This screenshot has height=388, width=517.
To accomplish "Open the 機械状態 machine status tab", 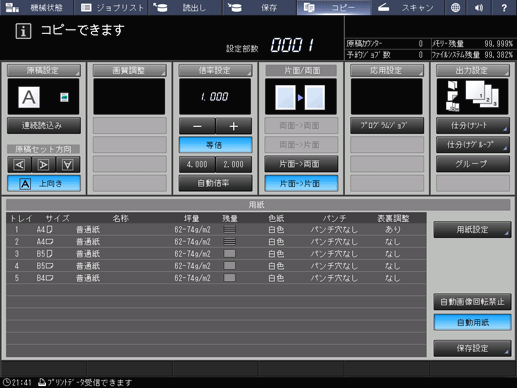I will pyautogui.click(x=37, y=7).
